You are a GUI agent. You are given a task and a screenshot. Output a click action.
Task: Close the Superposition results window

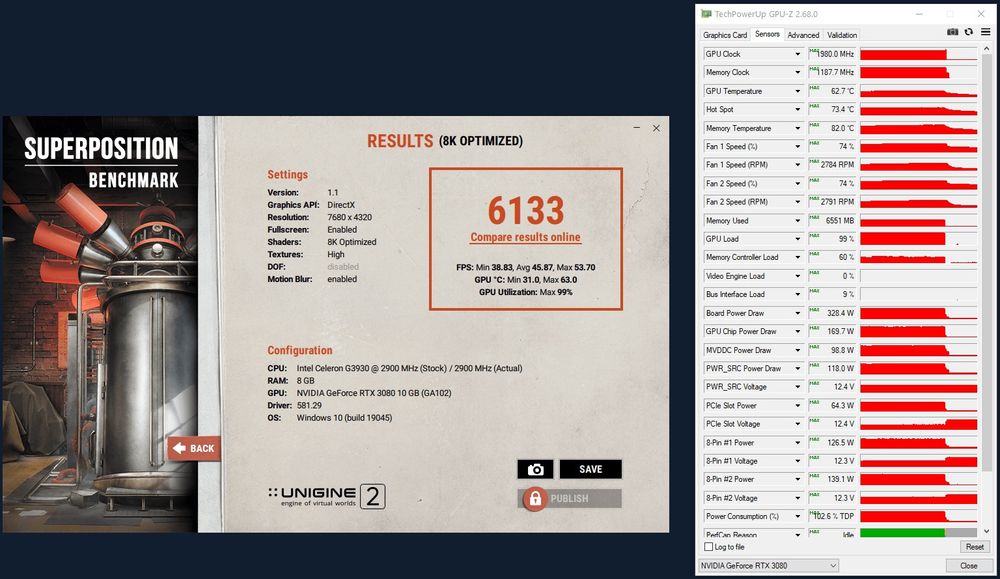click(656, 128)
